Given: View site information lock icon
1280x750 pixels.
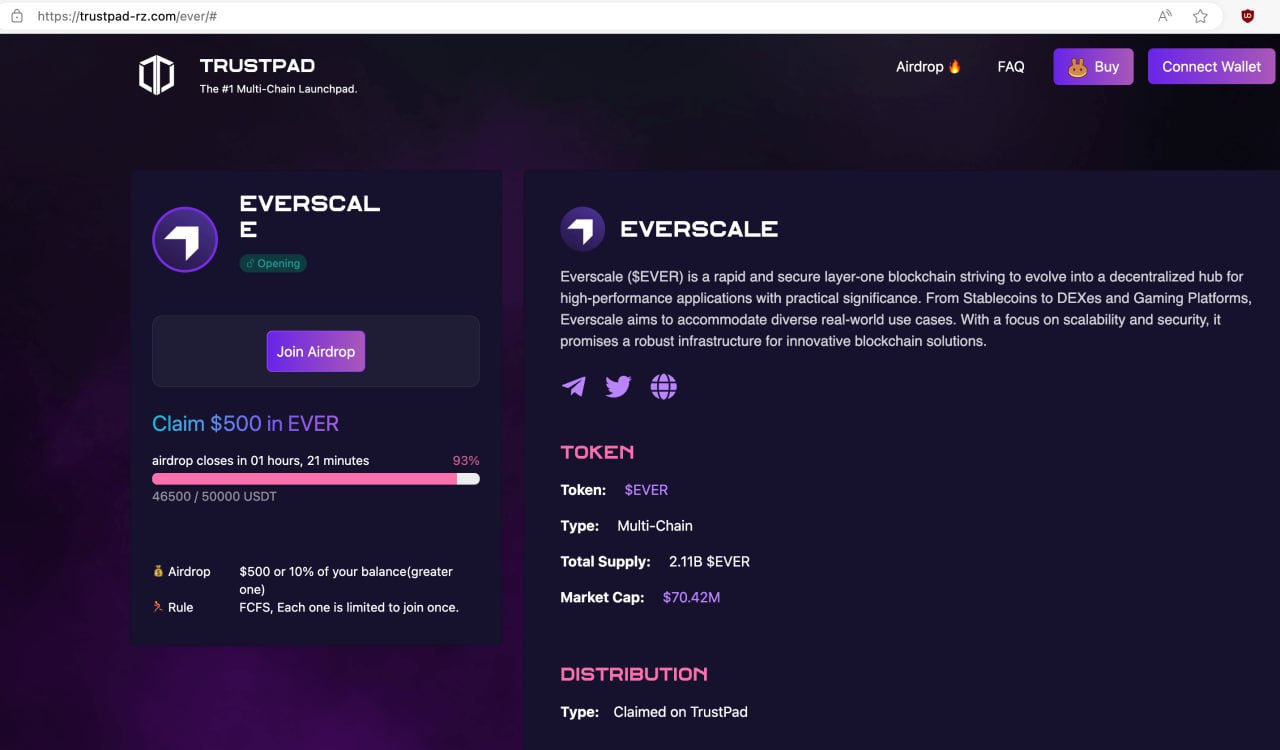Looking at the screenshot, I should 16,16.
